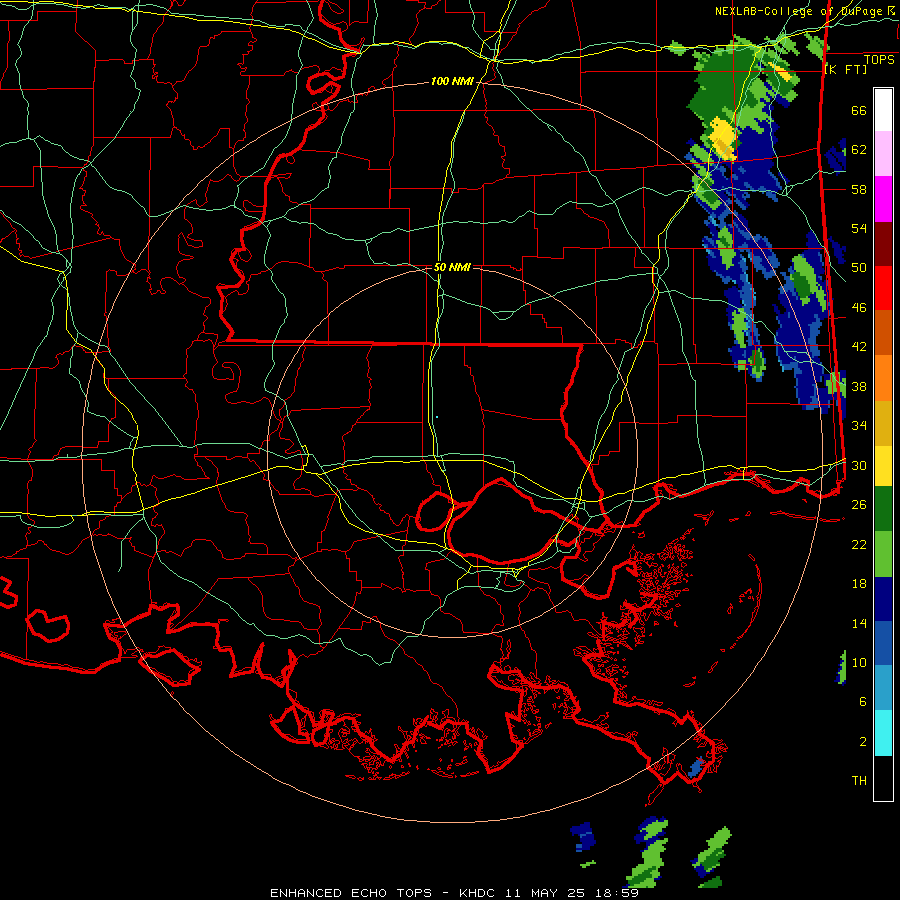Click the legend value 46
Screen dimensions: 900x900
(859, 308)
